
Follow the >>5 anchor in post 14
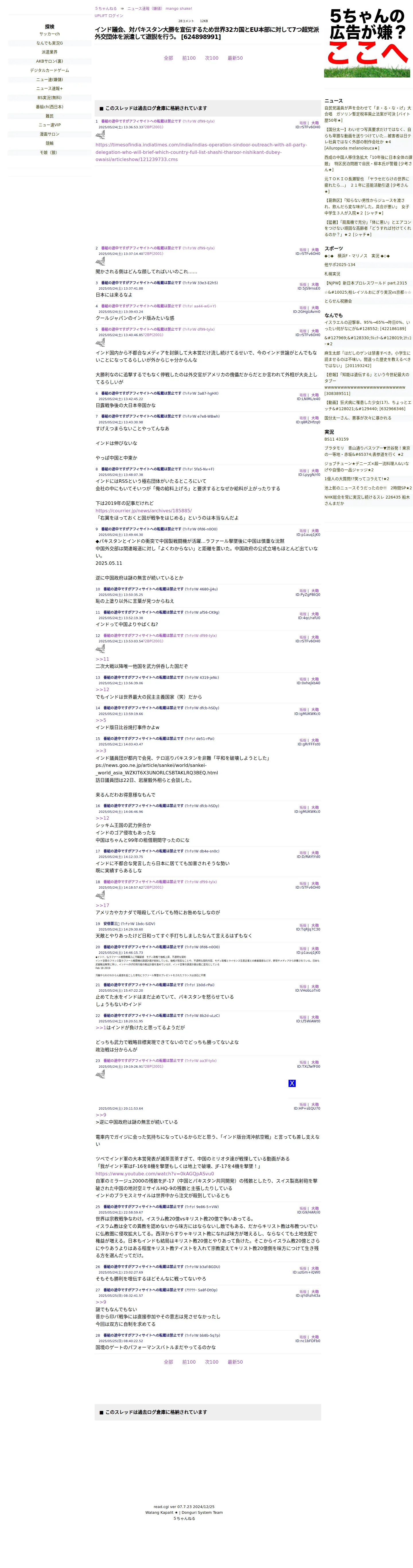click(x=101, y=720)
